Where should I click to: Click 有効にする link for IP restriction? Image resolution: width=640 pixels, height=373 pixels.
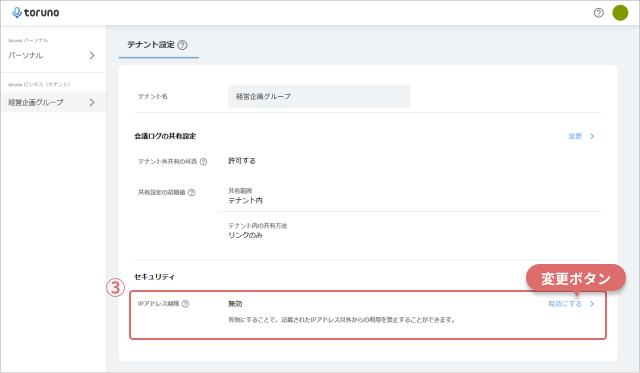(x=564, y=304)
